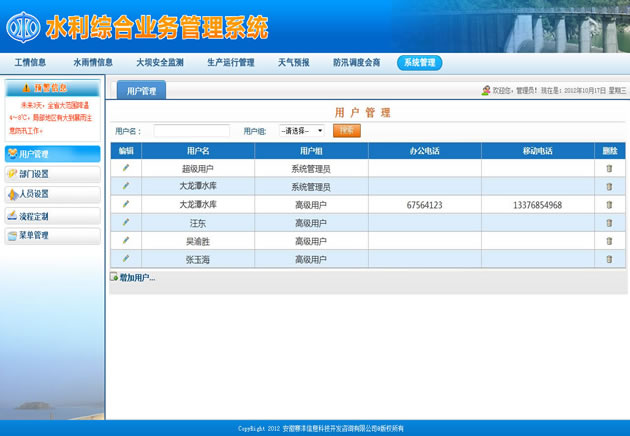Select the 用户管理 content tab
The image size is (630, 436).
click(141, 91)
